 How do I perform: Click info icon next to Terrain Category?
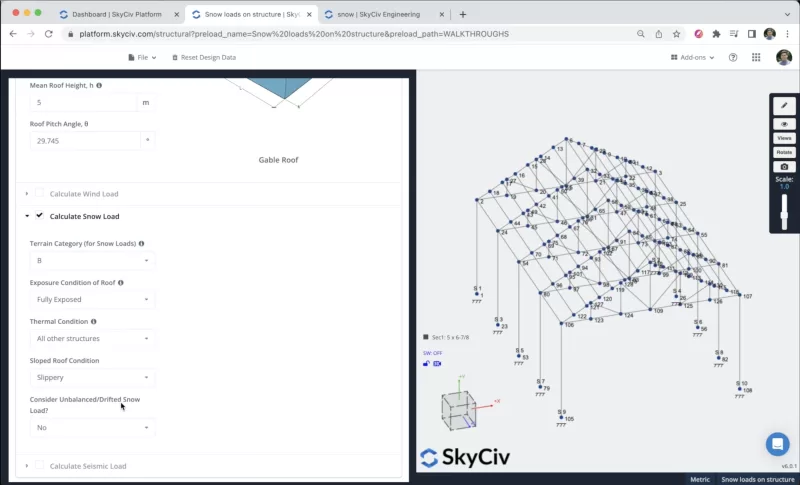pyautogui.click(x=141, y=244)
